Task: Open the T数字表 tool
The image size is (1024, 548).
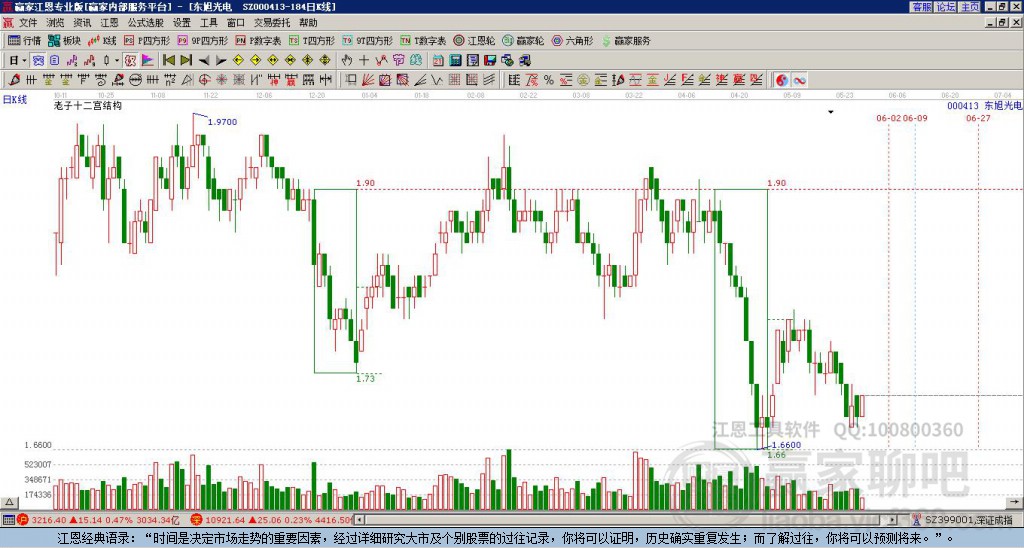Action: pyautogui.click(x=423, y=40)
